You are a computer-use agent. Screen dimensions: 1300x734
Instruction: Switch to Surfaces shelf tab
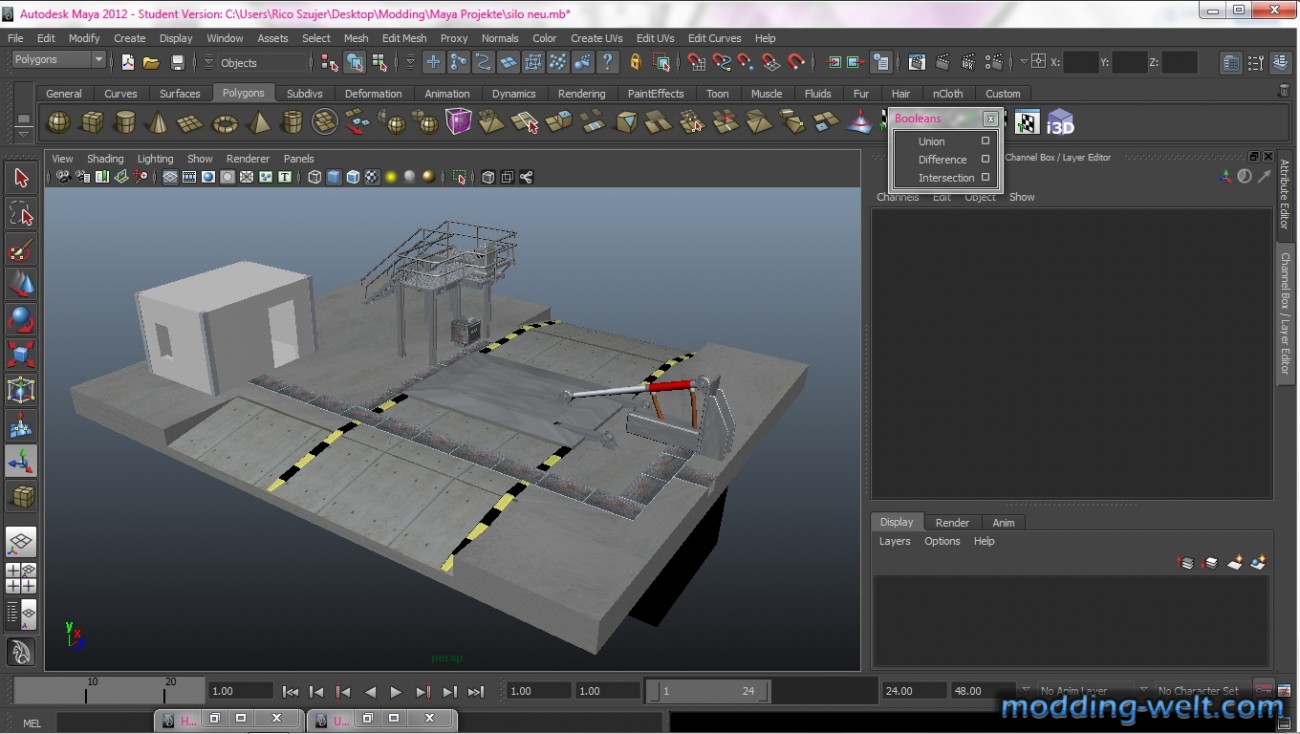click(180, 93)
